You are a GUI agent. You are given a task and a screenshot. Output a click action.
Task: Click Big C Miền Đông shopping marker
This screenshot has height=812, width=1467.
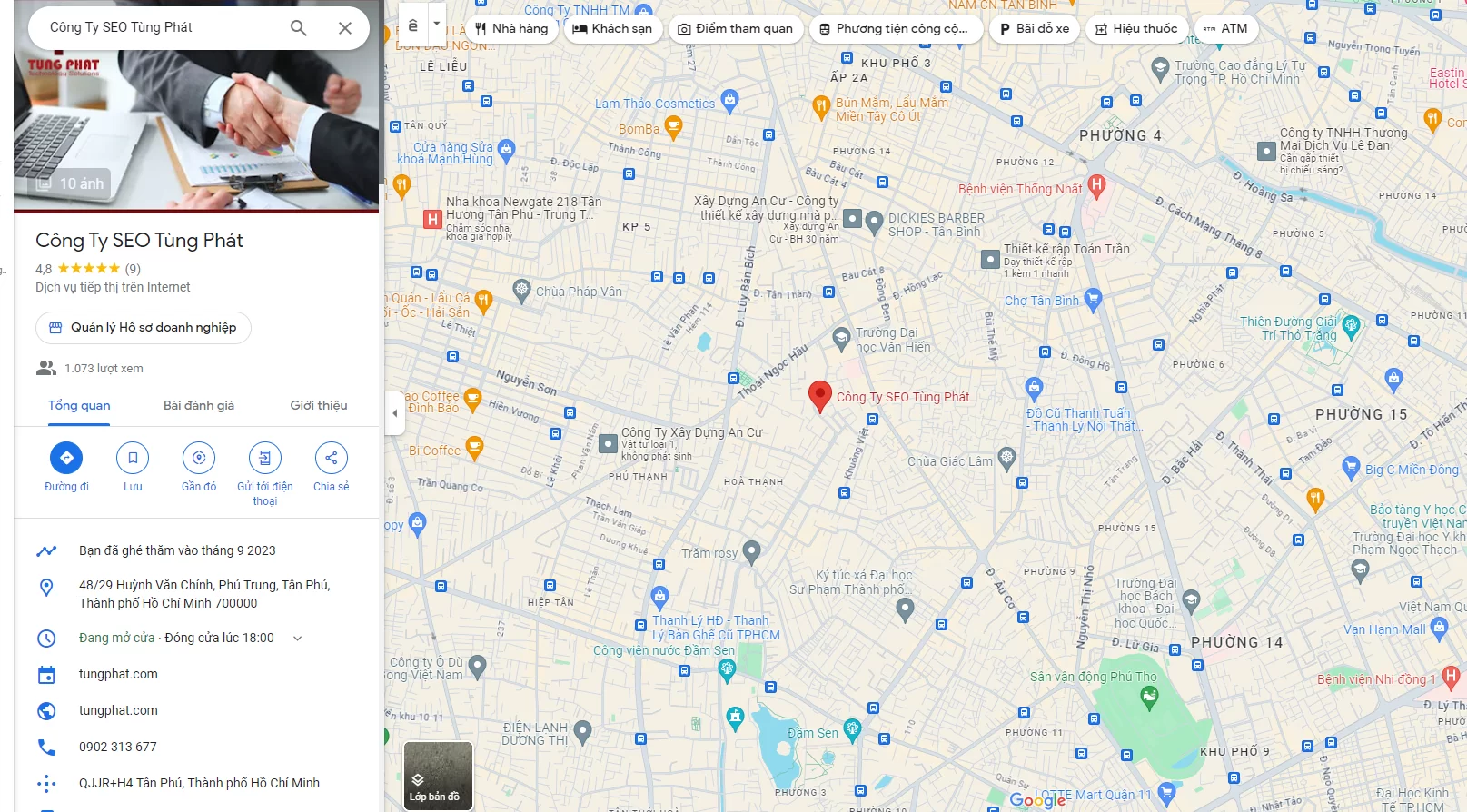click(1351, 468)
